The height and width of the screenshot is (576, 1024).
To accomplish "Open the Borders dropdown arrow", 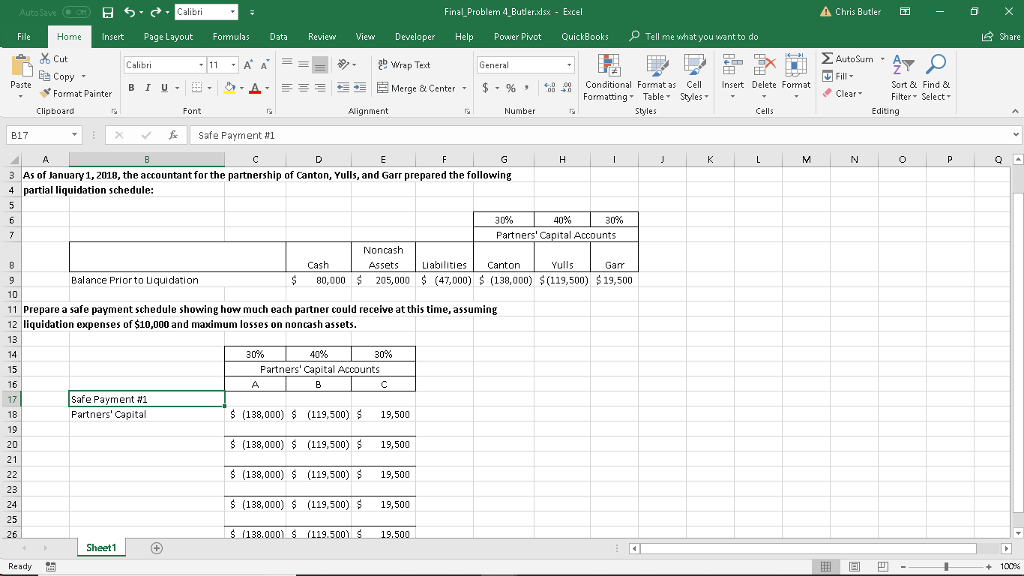I will click(x=210, y=88).
